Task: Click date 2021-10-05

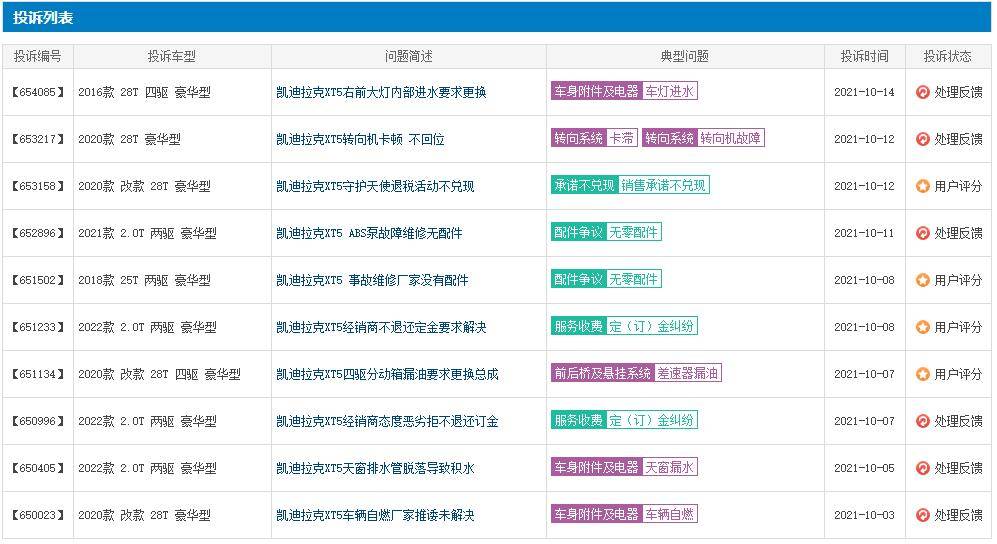Action: click(x=864, y=468)
